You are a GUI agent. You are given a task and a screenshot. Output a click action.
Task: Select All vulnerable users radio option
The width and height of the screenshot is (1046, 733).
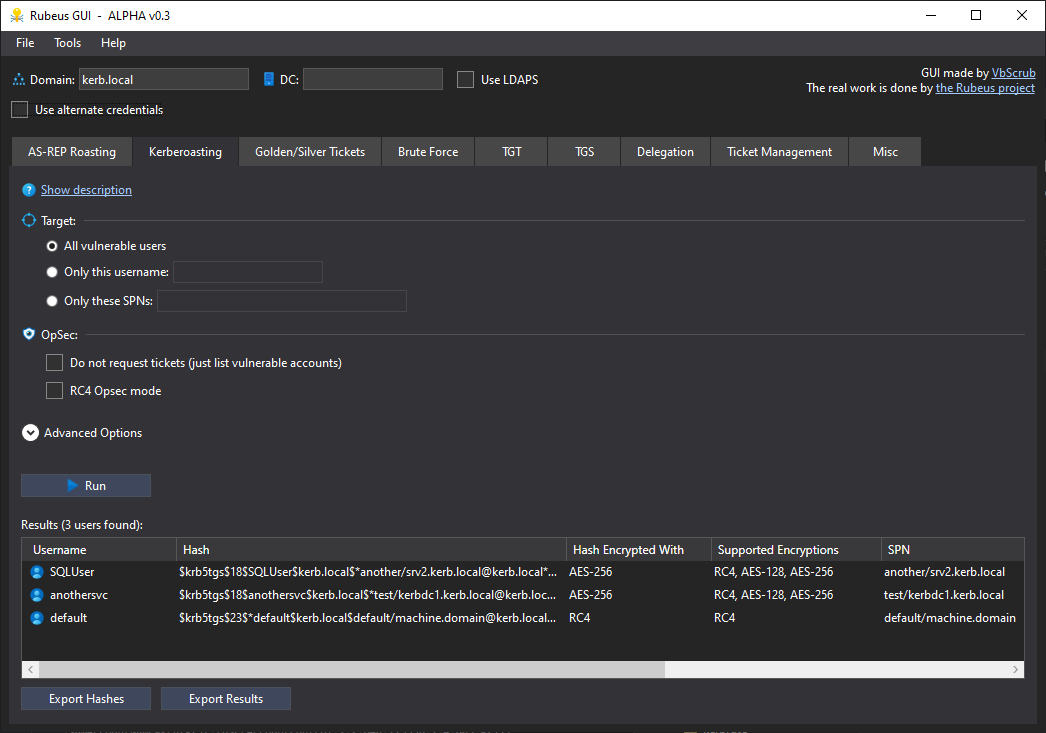point(52,246)
